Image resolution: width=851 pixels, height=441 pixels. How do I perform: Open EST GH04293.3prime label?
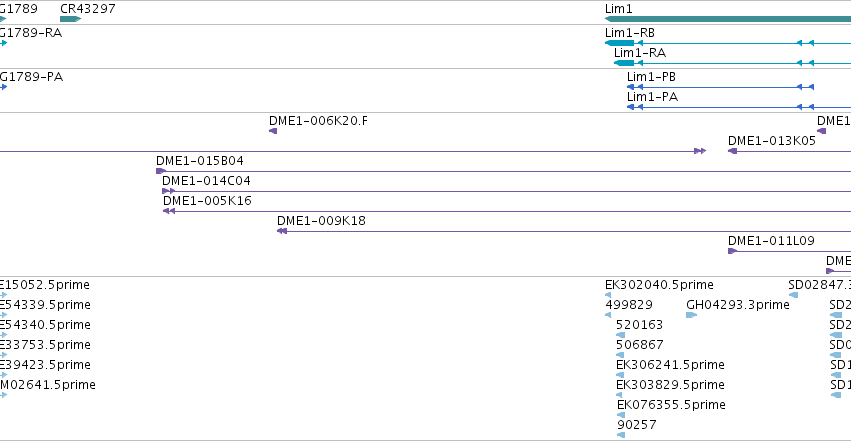pyautogui.click(x=738, y=305)
